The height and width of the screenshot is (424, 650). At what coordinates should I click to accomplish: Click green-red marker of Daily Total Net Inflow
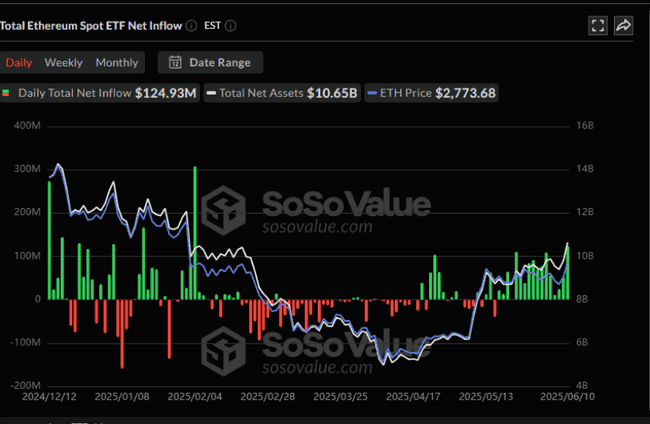[x=7, y=93]
